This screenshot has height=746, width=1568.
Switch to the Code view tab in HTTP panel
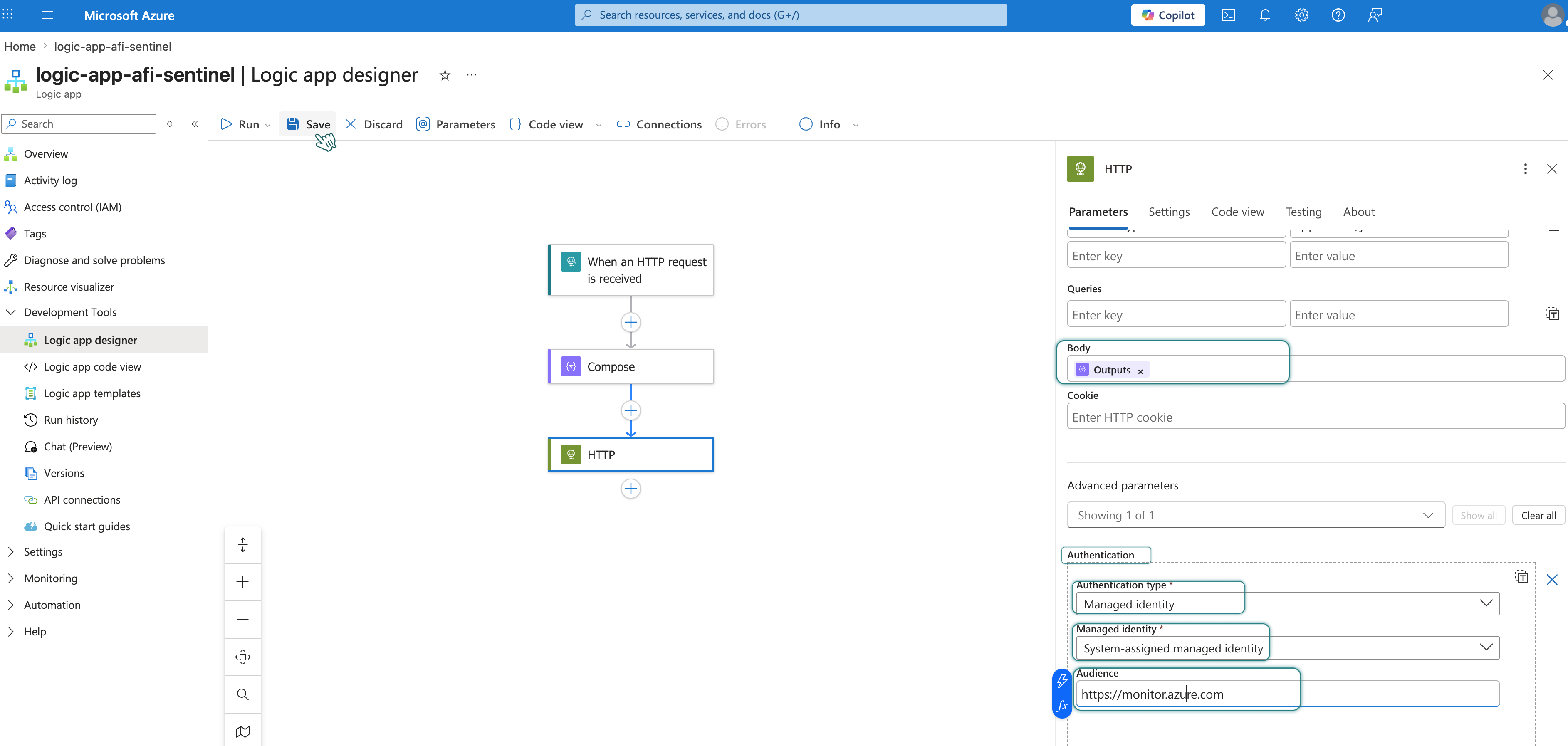1237,212
